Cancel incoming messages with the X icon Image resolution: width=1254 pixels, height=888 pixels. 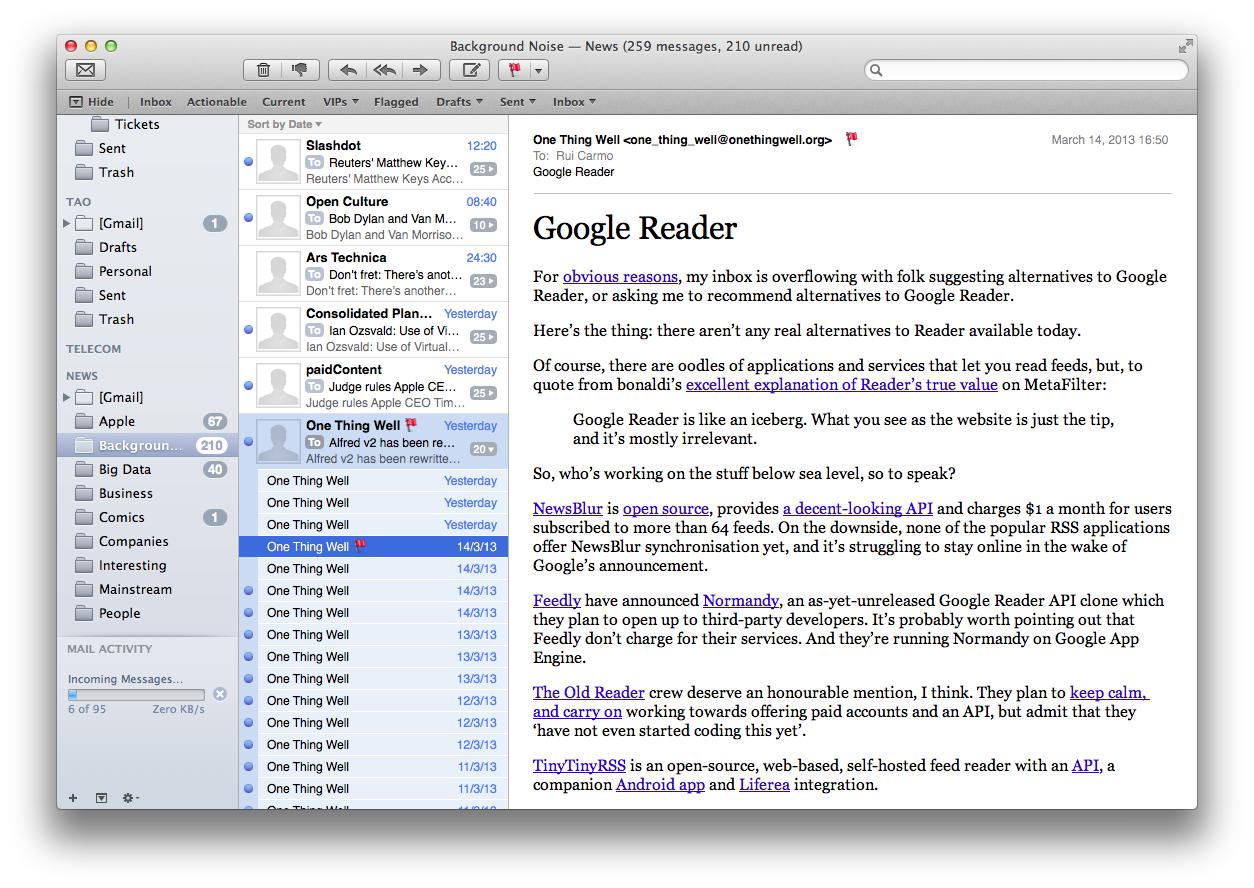pyautogui.click(x=220, y=694)
